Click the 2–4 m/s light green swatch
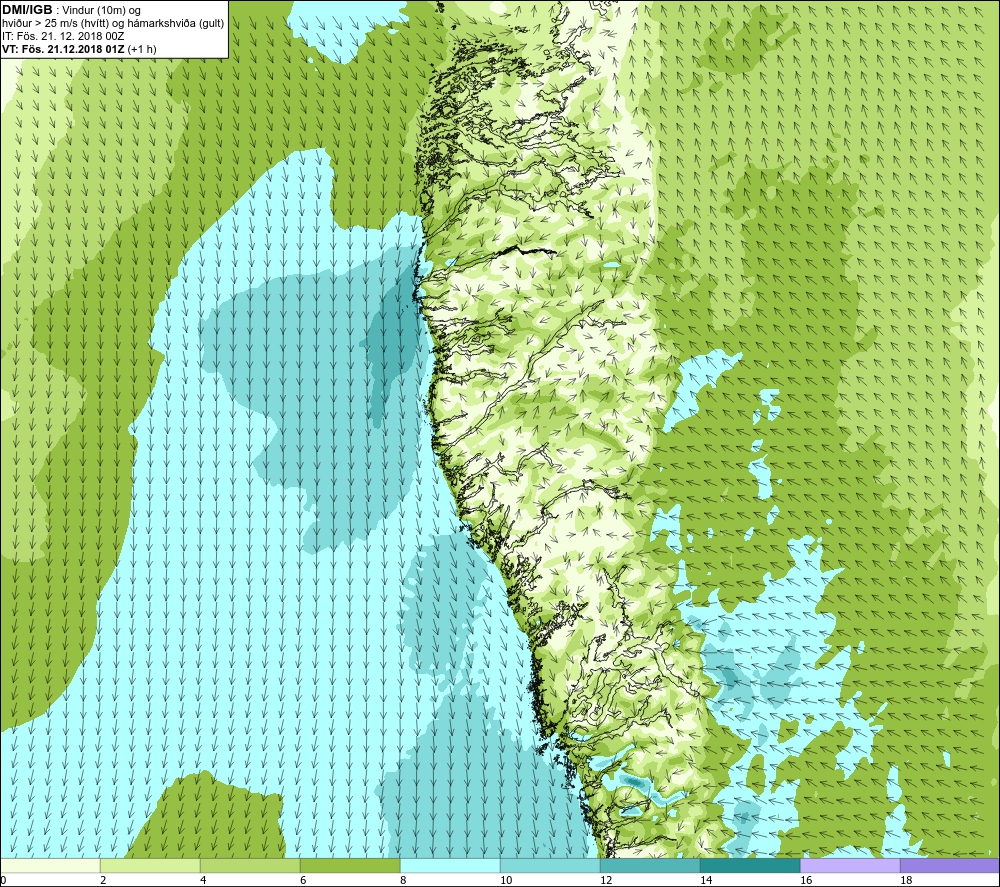 tap(150, 865)
